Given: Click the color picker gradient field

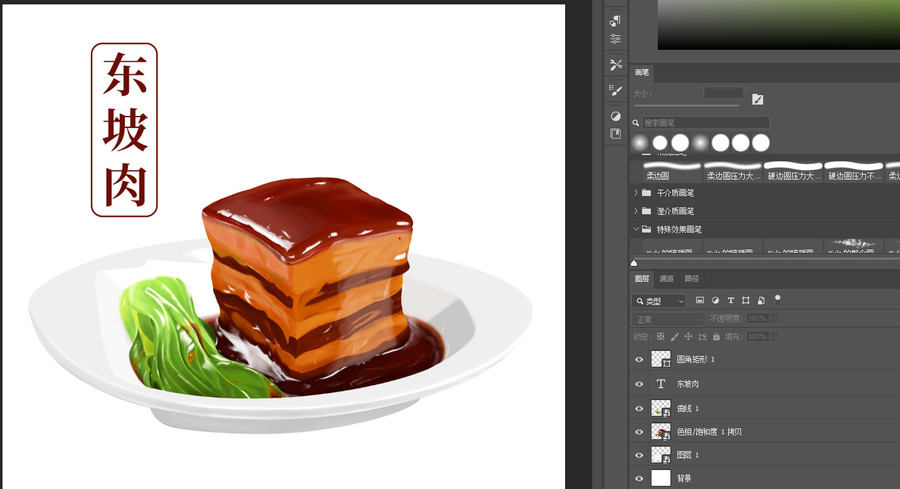Looking at the screenshot, I should [779, 24].
